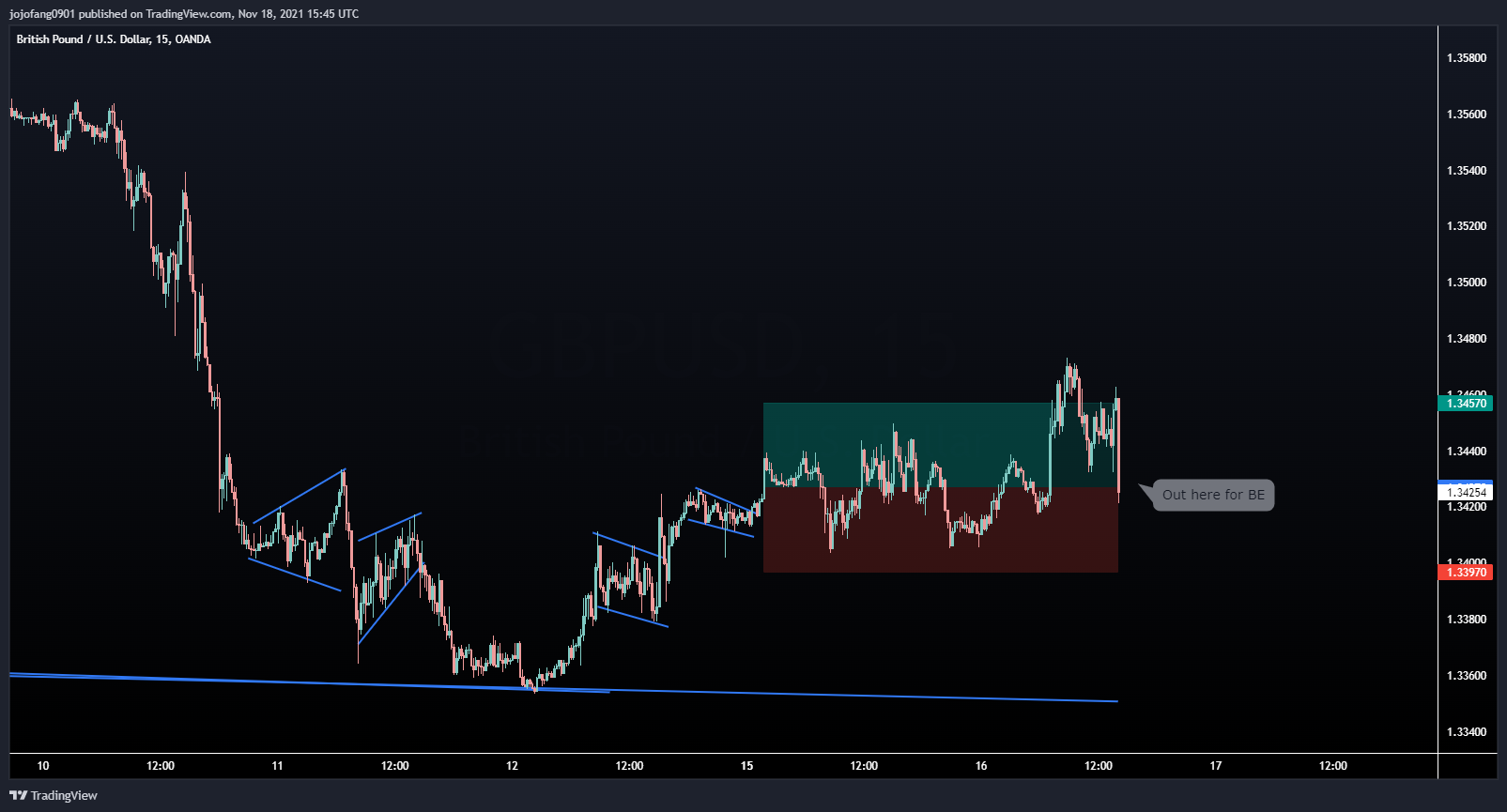Click the date label 10 on time axis

[43, 766]
